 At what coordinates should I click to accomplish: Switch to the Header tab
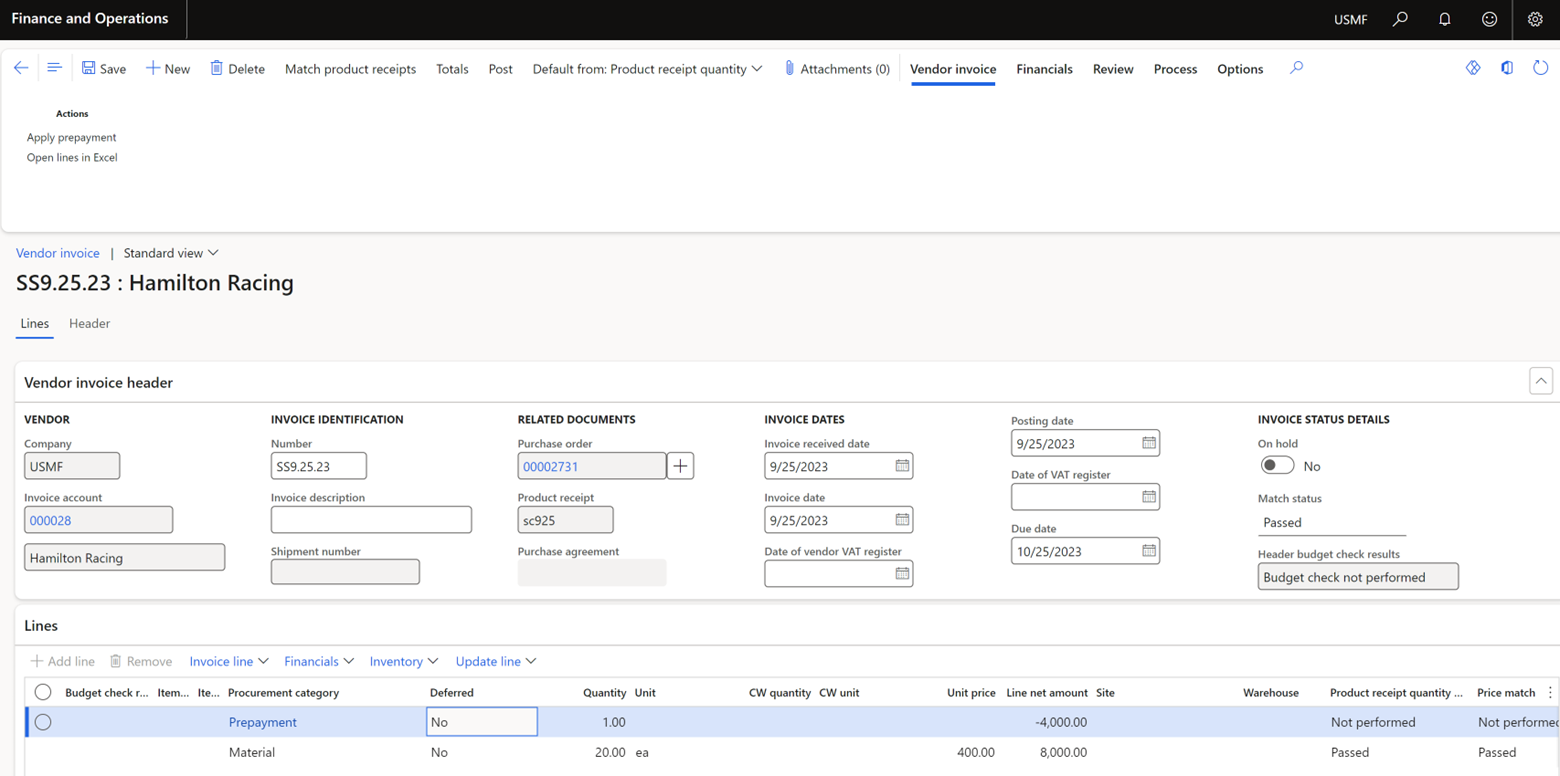coord(89,323)
